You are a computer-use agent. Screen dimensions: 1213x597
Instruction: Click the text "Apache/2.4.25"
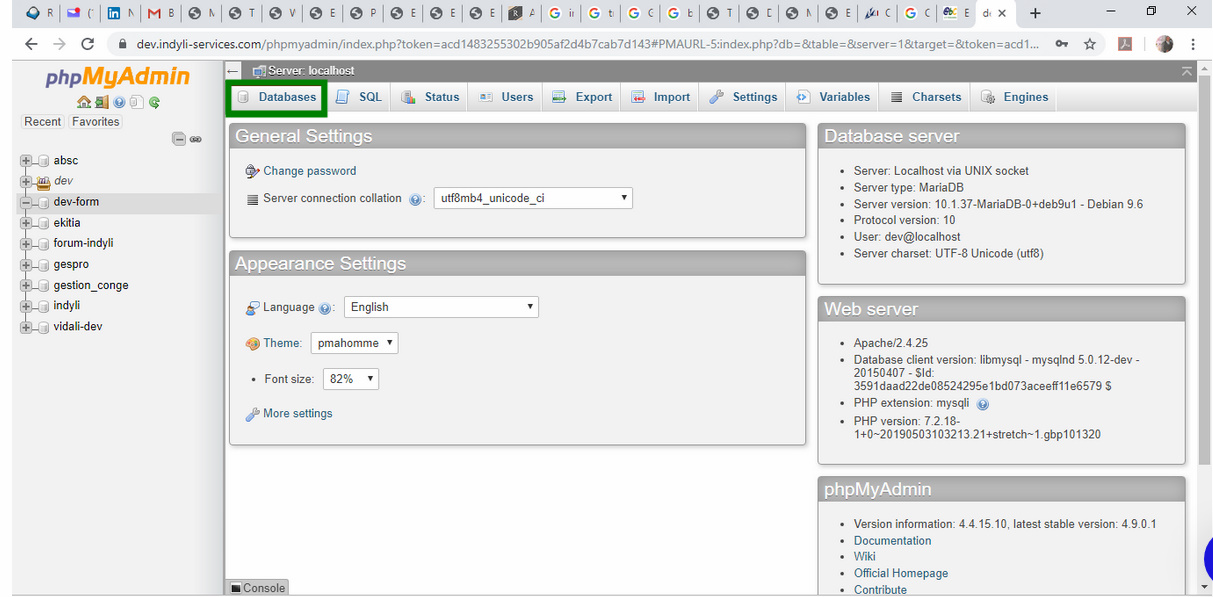coord(890,343)
